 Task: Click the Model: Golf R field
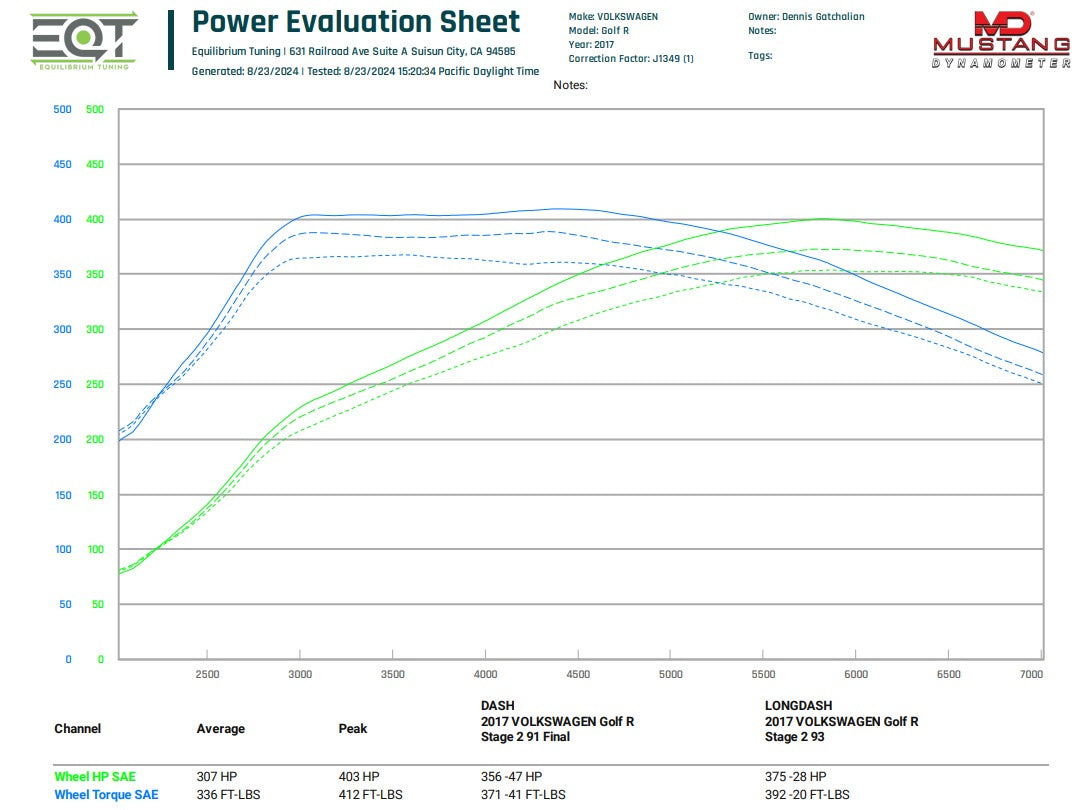[x=599, y=31]
